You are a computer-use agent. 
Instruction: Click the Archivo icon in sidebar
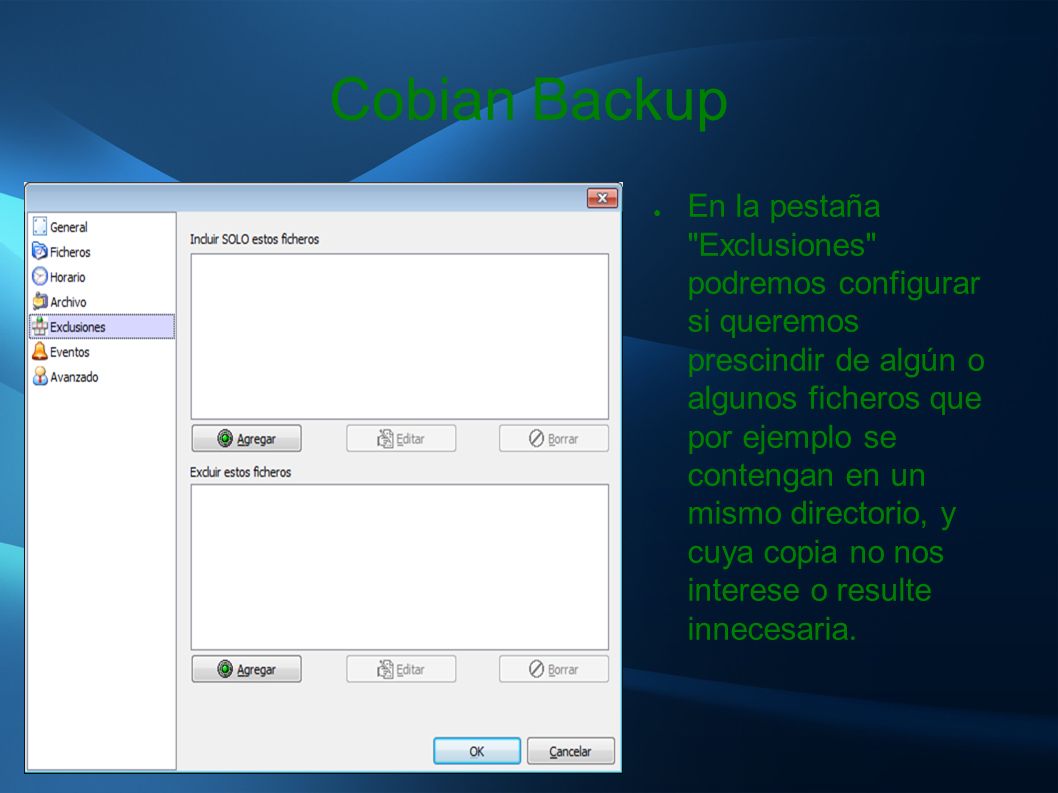[40, 301]
